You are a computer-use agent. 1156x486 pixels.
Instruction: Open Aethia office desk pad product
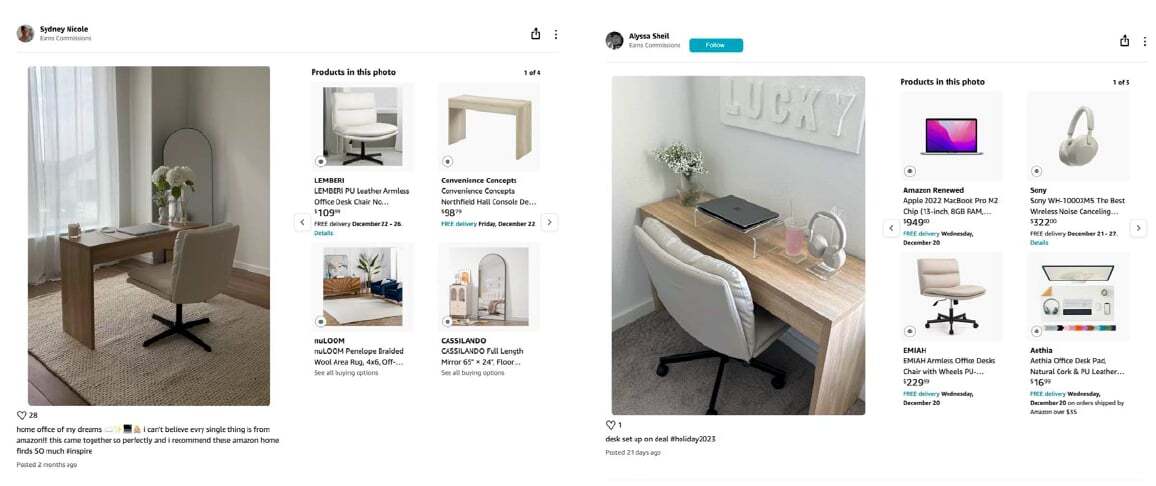(1077, 296)
